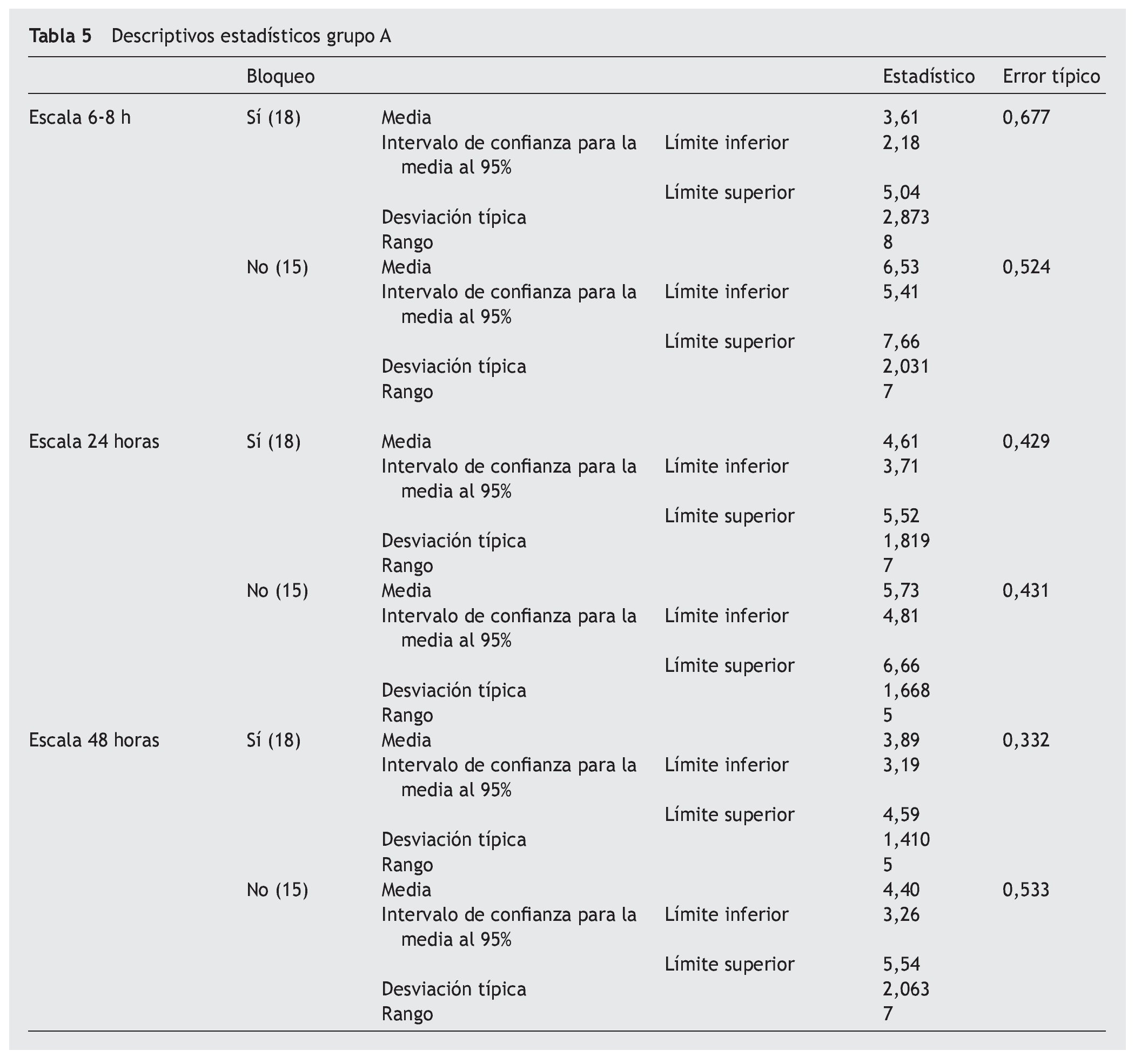Viewport: 1141px width, 1064px height.
Task: Select the 'Escala 24 horas' row label
Action: tap(94, 441)
